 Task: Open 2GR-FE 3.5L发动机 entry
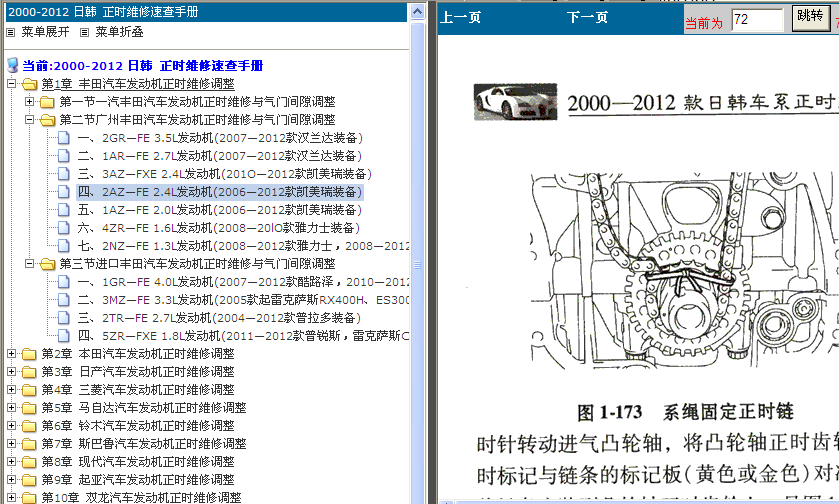click(x=220, y=138)
